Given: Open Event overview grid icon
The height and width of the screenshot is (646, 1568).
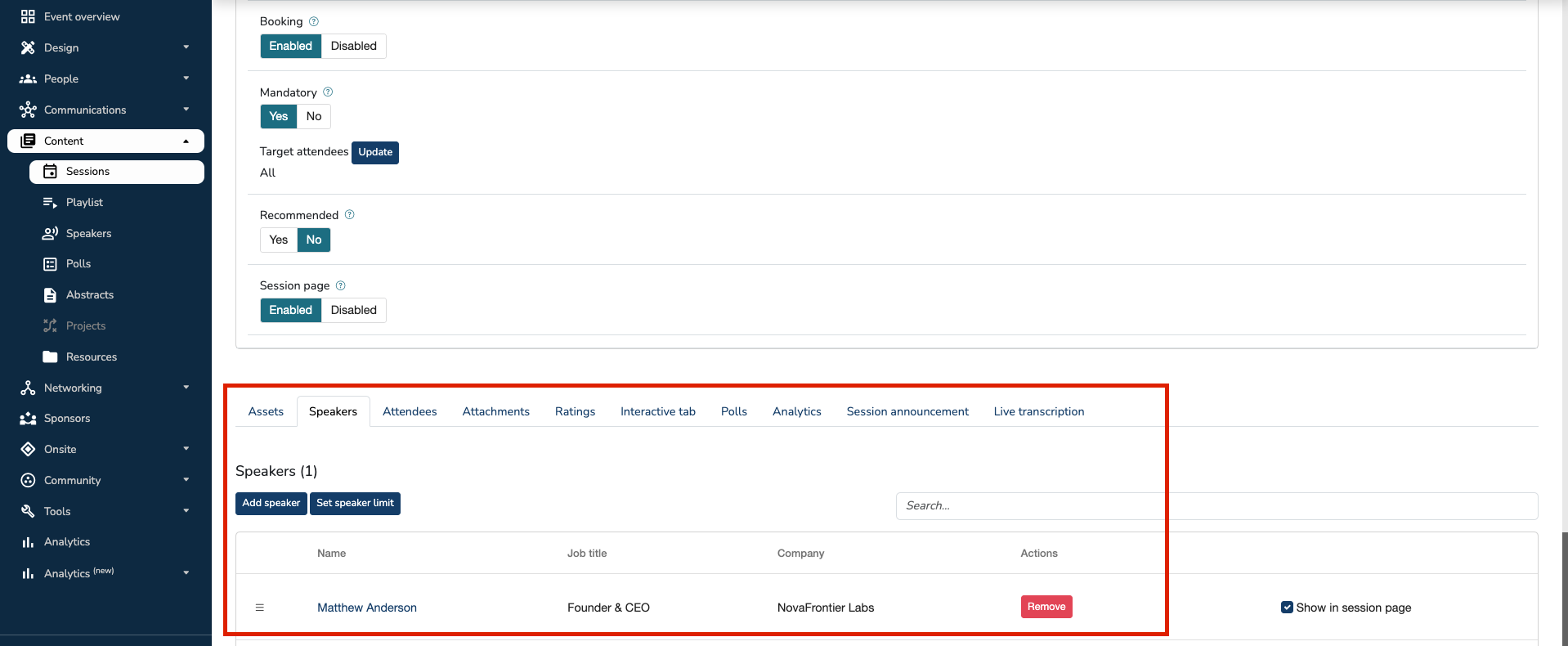Looking at the screenshot, I should (28, 16).
